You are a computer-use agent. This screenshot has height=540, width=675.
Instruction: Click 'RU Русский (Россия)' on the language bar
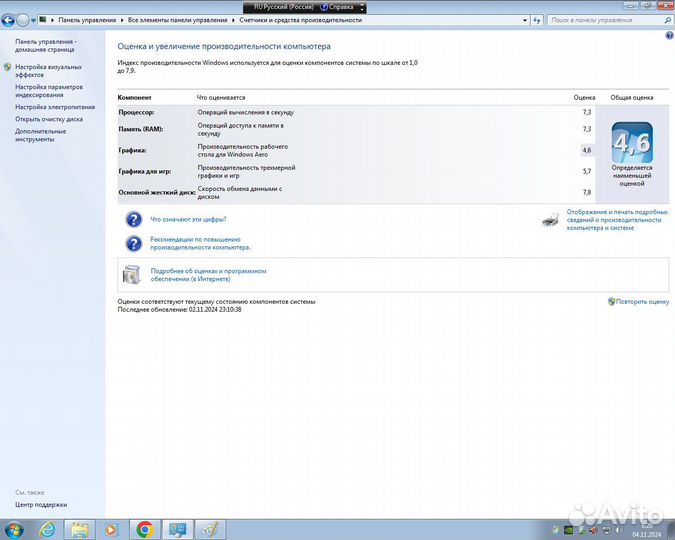(x=284, y=7)
